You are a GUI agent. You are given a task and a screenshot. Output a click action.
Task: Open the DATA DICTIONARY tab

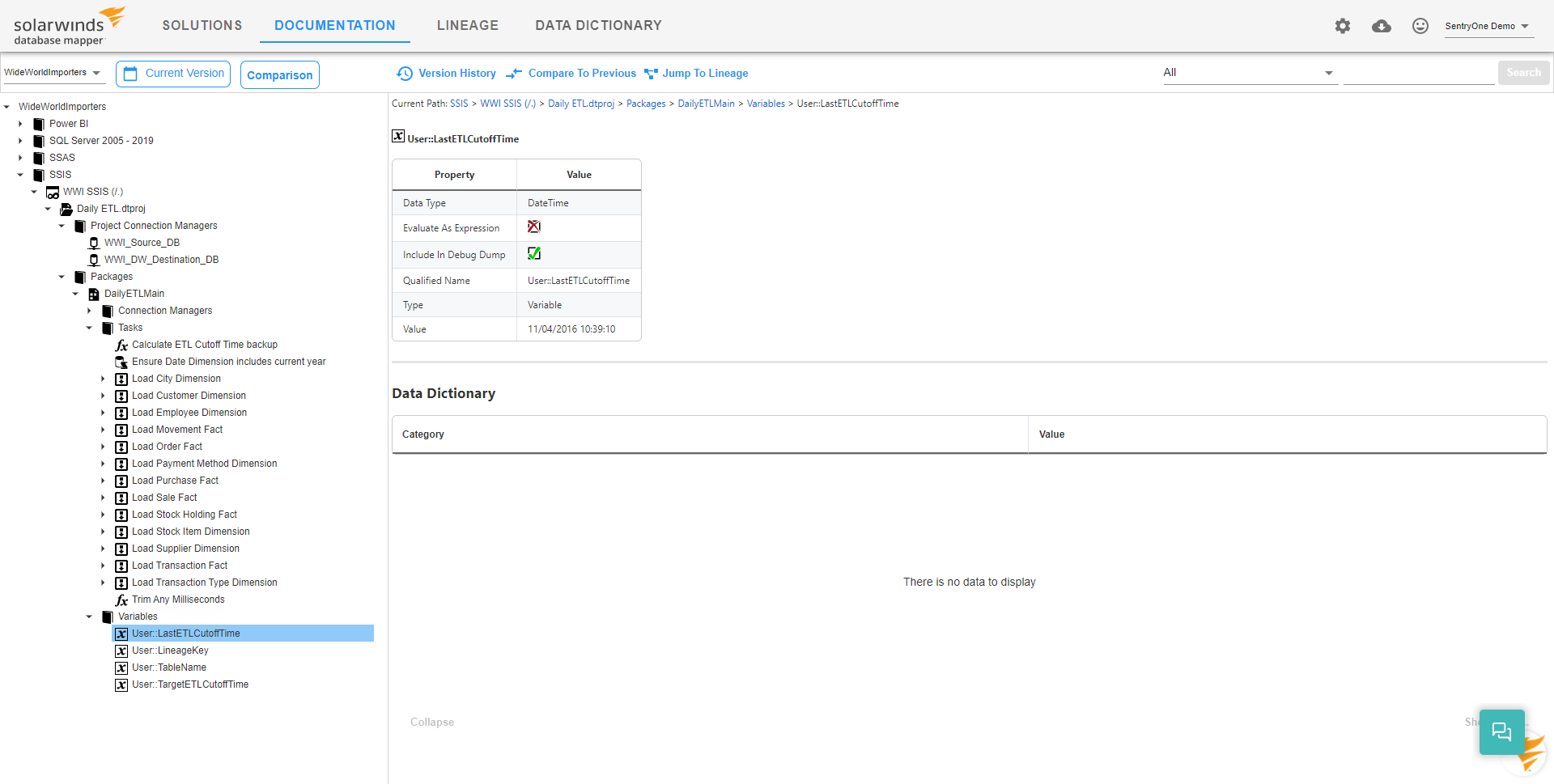(x=599, y=25)
